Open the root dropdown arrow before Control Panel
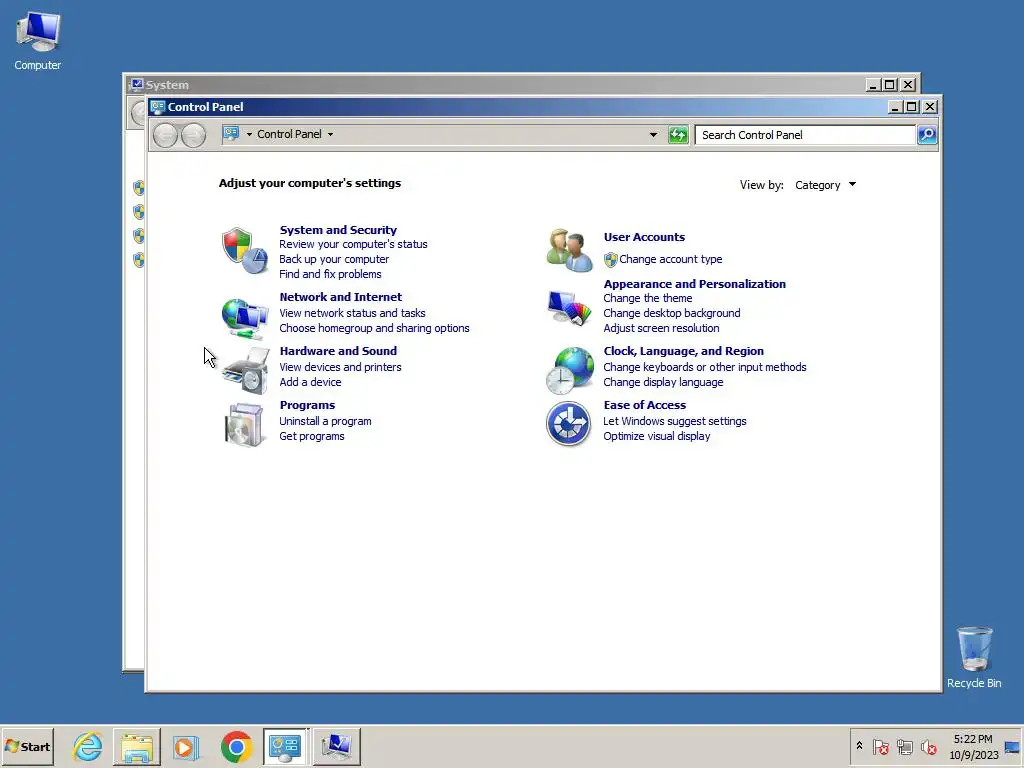The height and width of the screenshot is (768, 1024). click(x=249, y=135)
